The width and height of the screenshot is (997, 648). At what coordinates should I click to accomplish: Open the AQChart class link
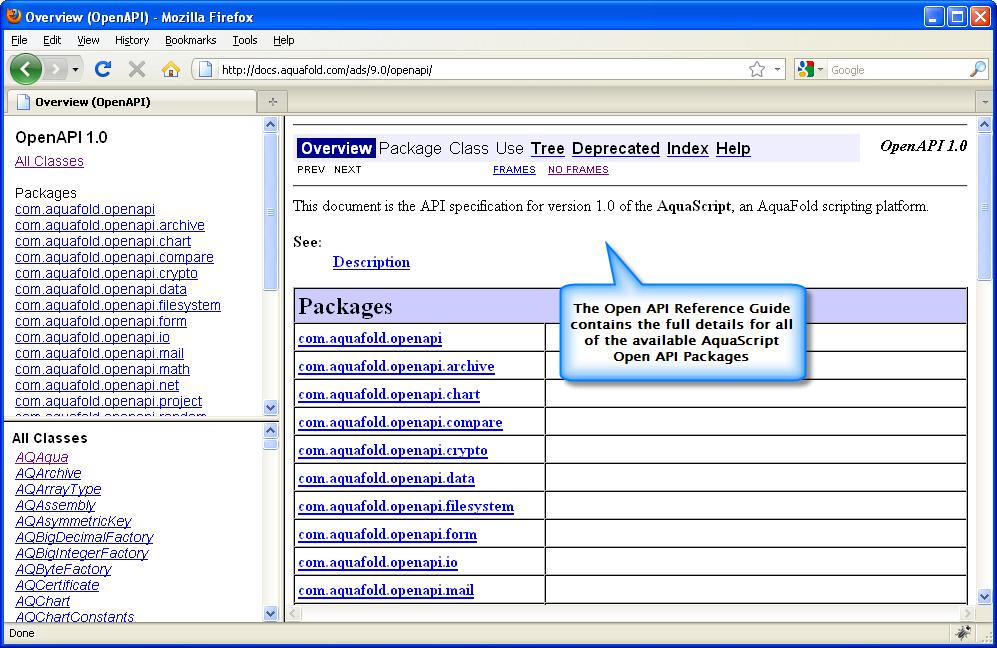coord(43,601)
